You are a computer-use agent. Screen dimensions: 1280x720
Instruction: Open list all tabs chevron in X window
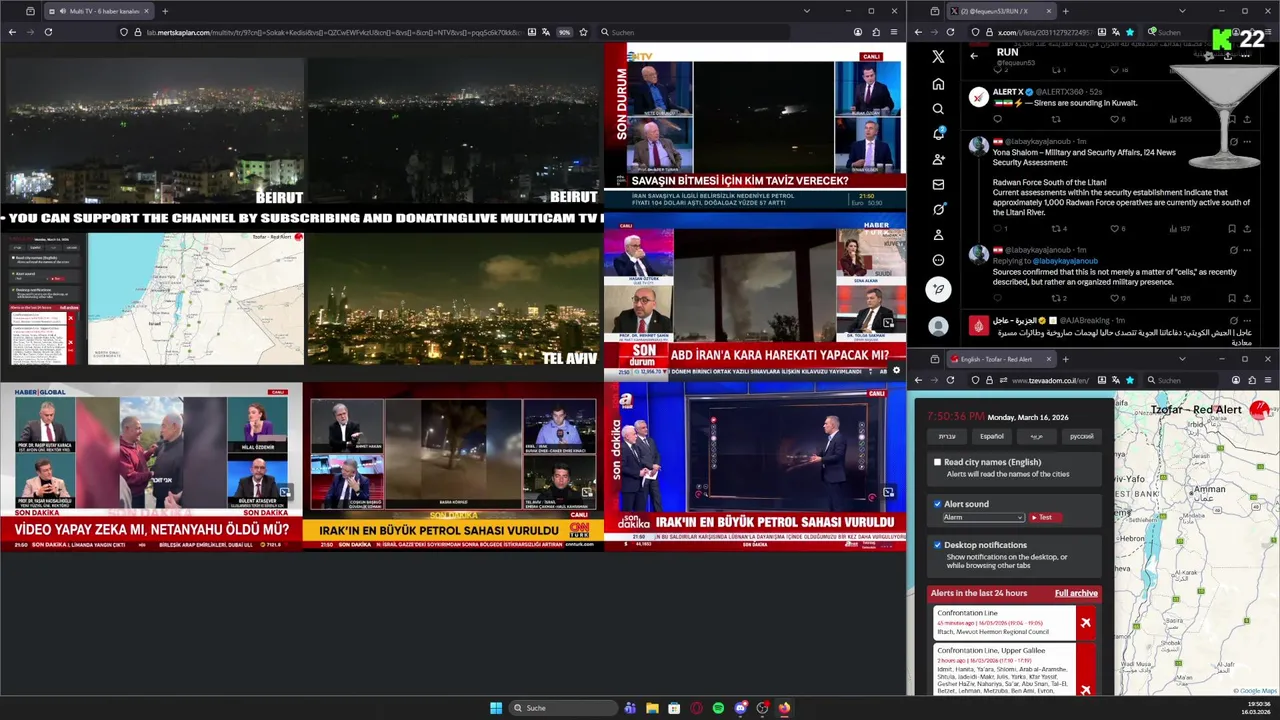tap(1182, 11)
